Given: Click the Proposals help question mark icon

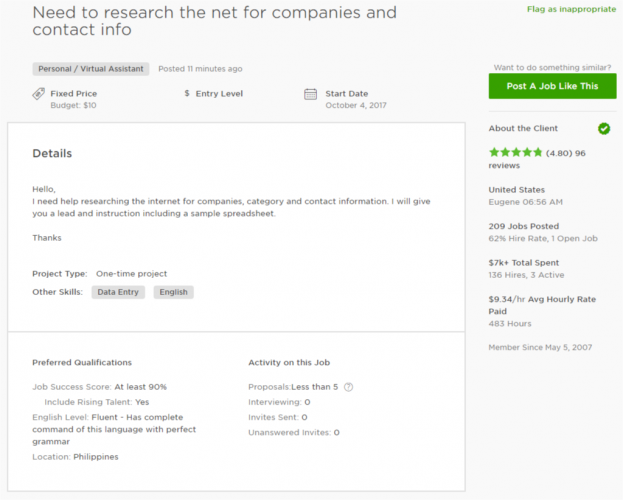Looking at the screenshot, I should (349, 387).
